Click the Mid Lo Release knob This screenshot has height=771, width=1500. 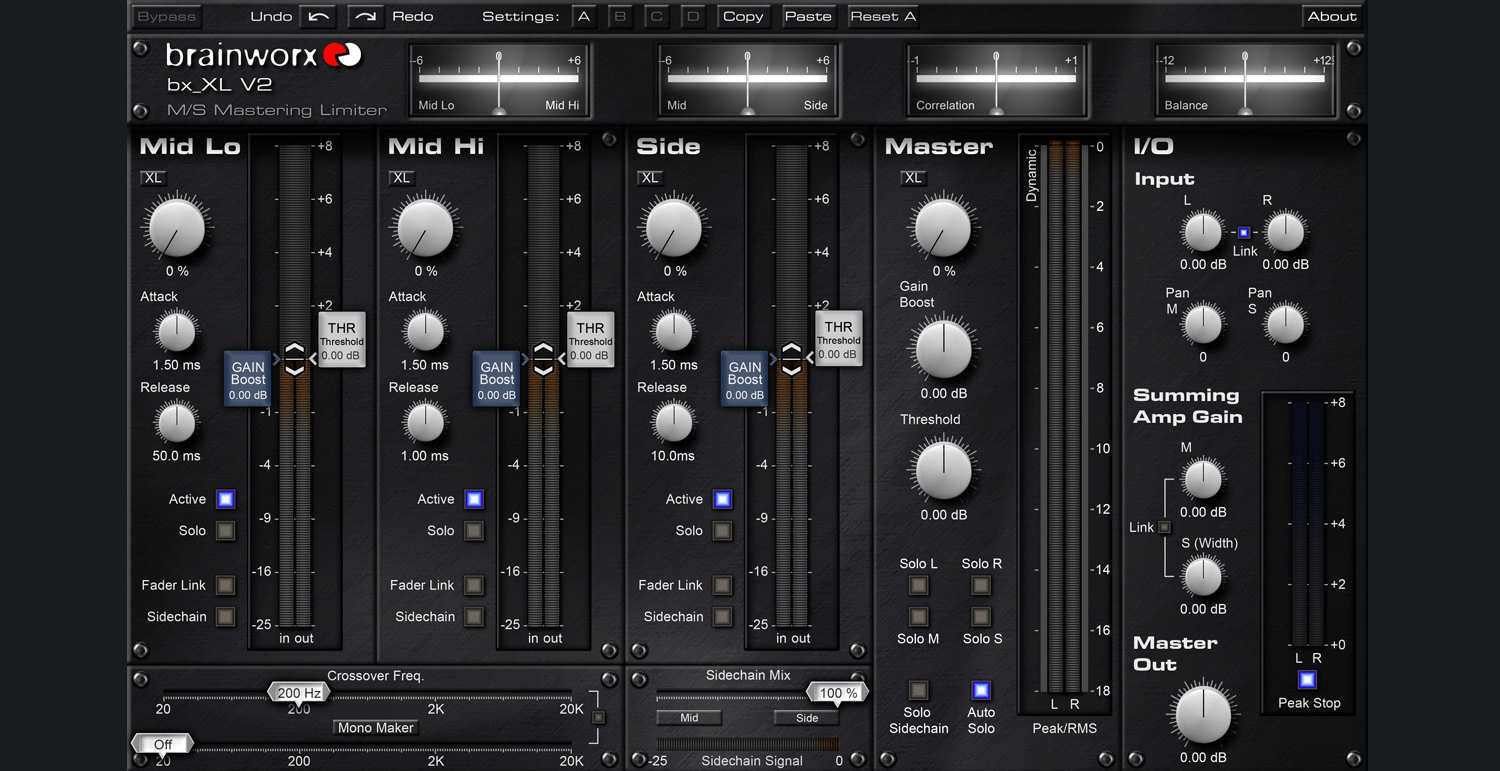(177, 422)
